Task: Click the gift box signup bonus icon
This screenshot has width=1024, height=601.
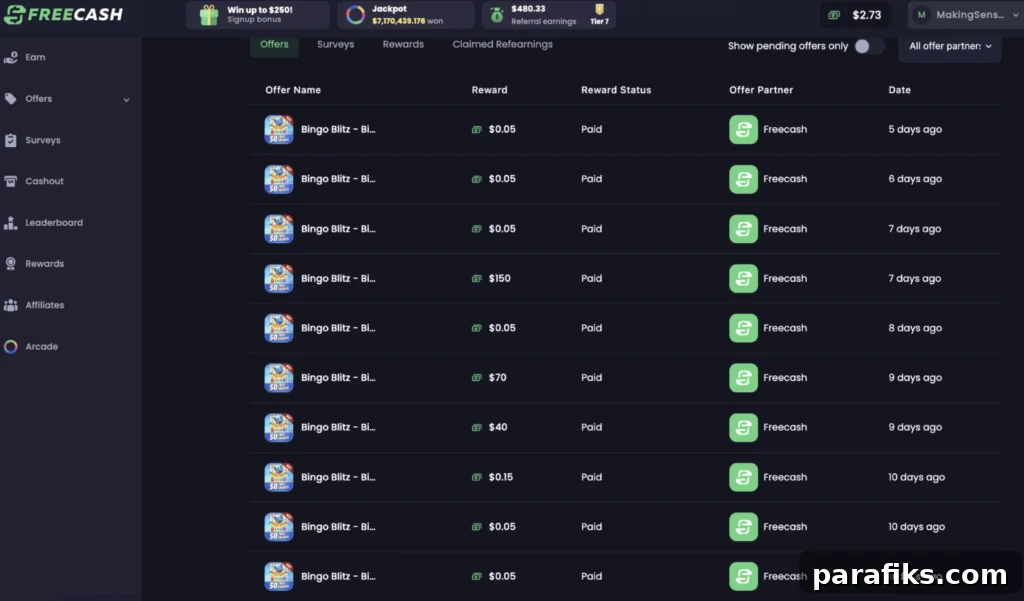Action: [x=209, y=15]
